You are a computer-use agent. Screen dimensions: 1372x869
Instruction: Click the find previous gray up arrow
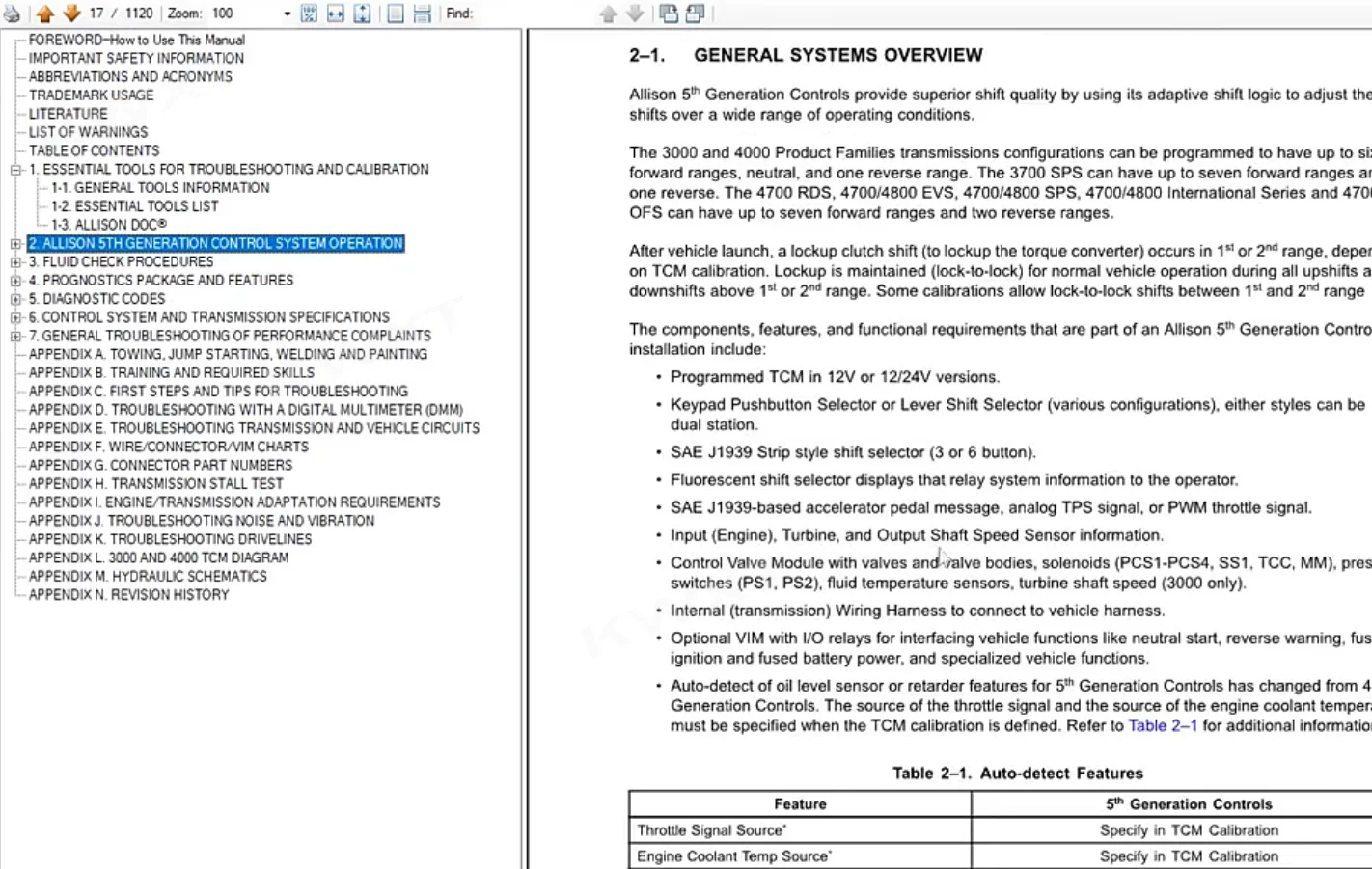pos(608,14)
